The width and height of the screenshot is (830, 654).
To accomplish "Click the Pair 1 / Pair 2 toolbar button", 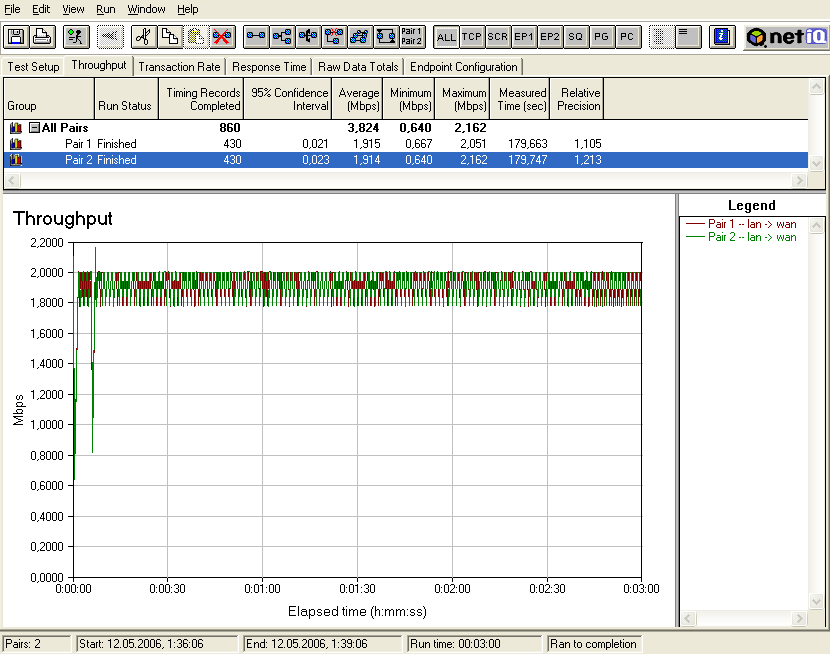I will pyautogui.click(x=412, y=37).
